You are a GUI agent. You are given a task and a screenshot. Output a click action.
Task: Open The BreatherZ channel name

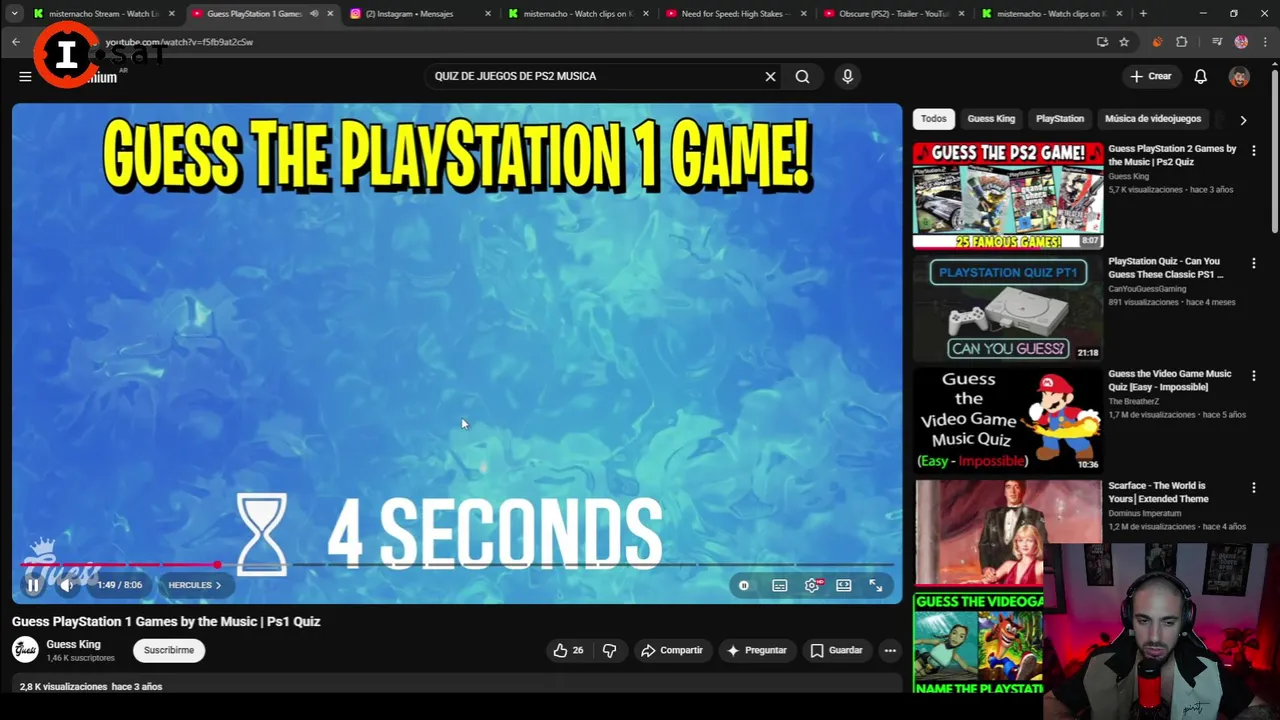pyautogui.click(x=1134, y=402)
